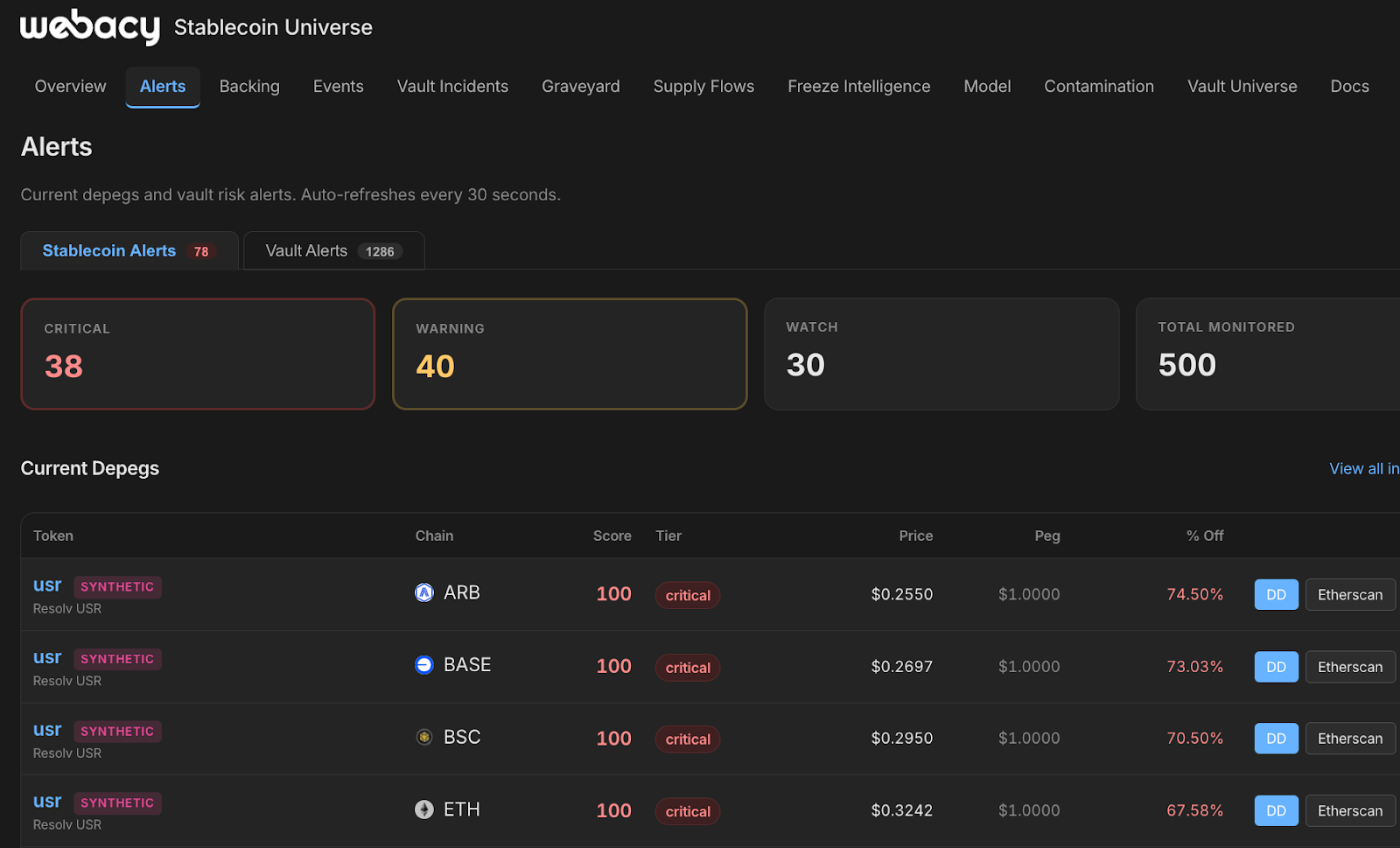Screen dimensions: 1400x848
Task: Open the Contamination tab
Action: tap(1099, 87)
